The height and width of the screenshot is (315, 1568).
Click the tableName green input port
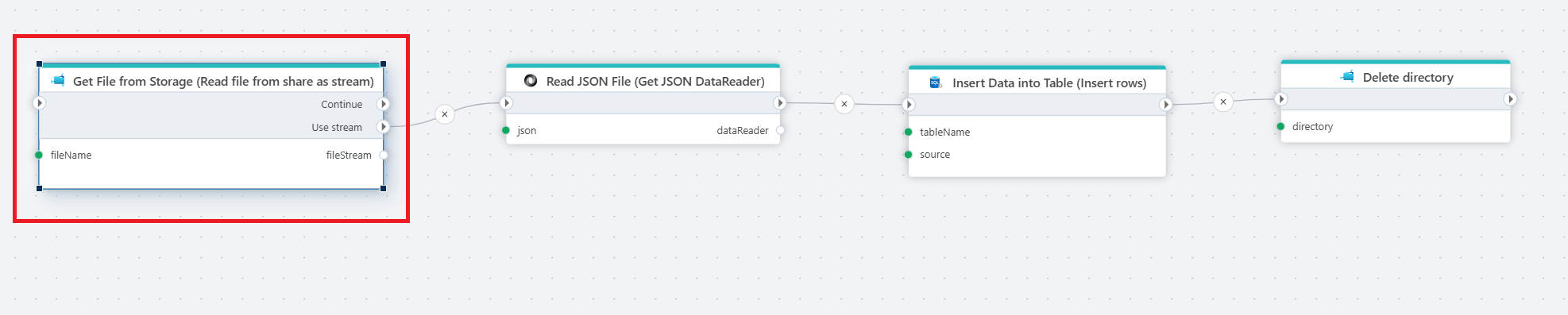908,132
